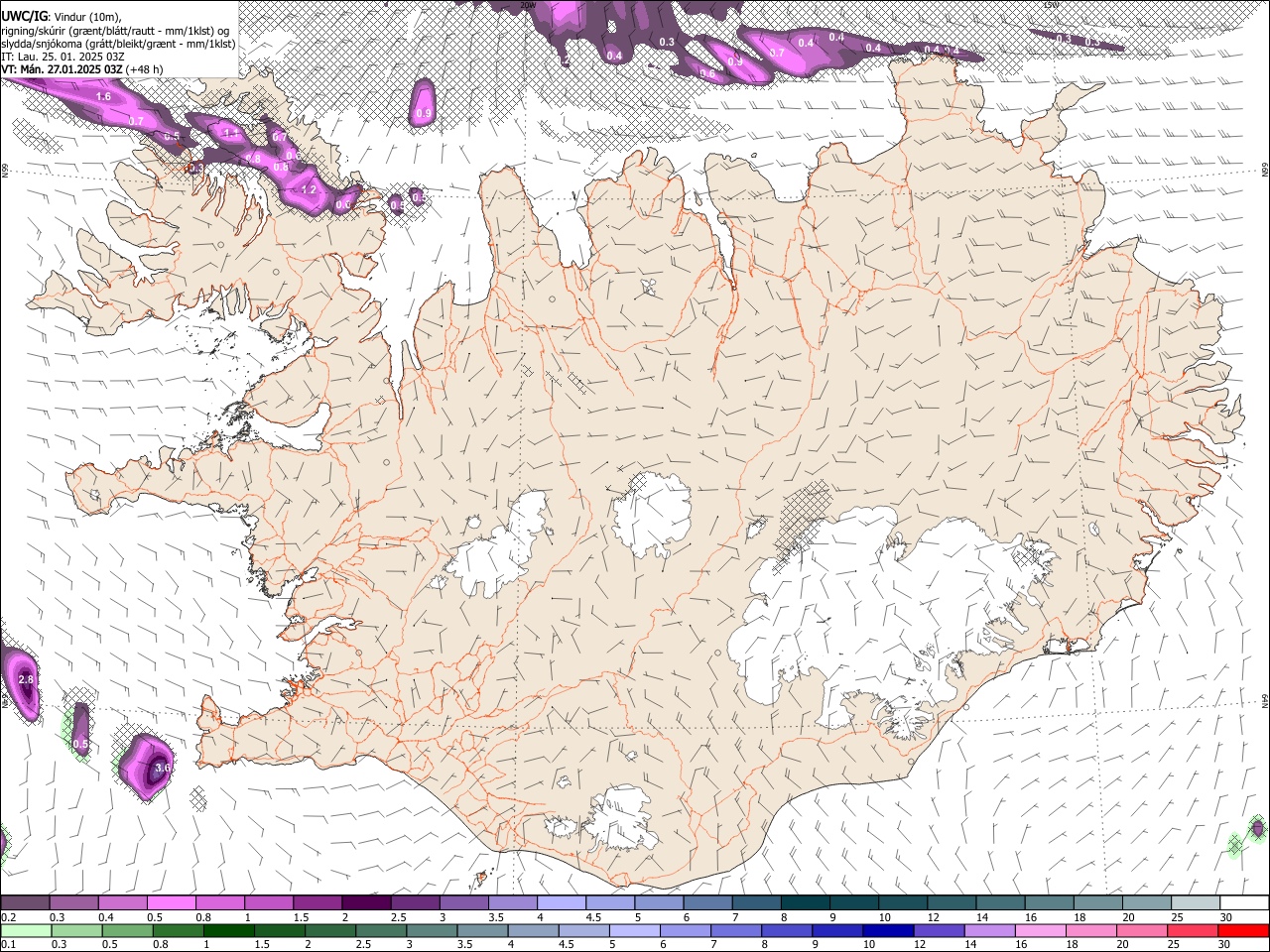The image size is (1270, 952).
Task: Click the 15W longitude label
Action: click(x=1052, y=5)
